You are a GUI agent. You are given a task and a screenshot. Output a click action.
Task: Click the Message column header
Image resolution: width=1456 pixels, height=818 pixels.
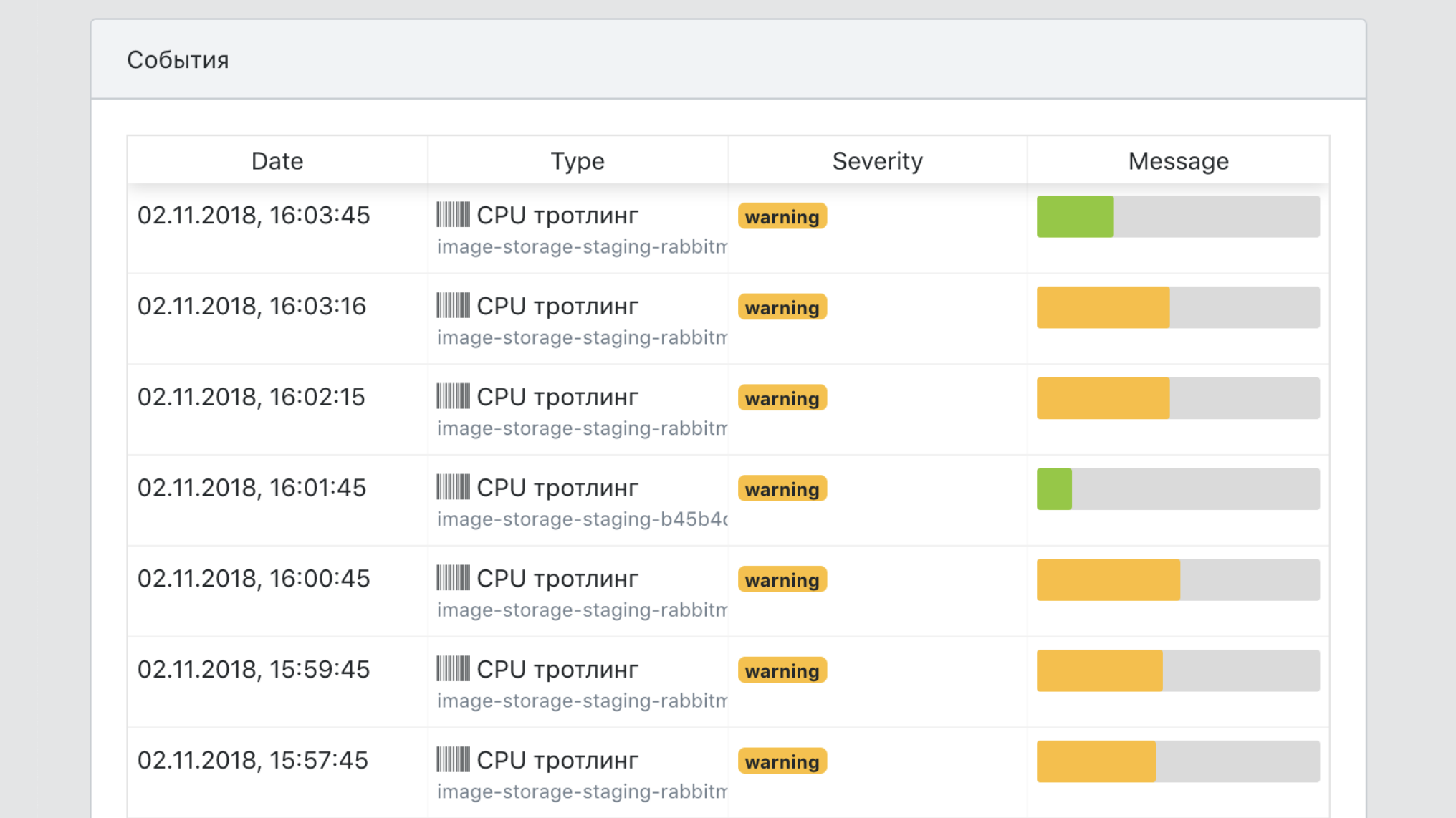(x=1178, y=161)
